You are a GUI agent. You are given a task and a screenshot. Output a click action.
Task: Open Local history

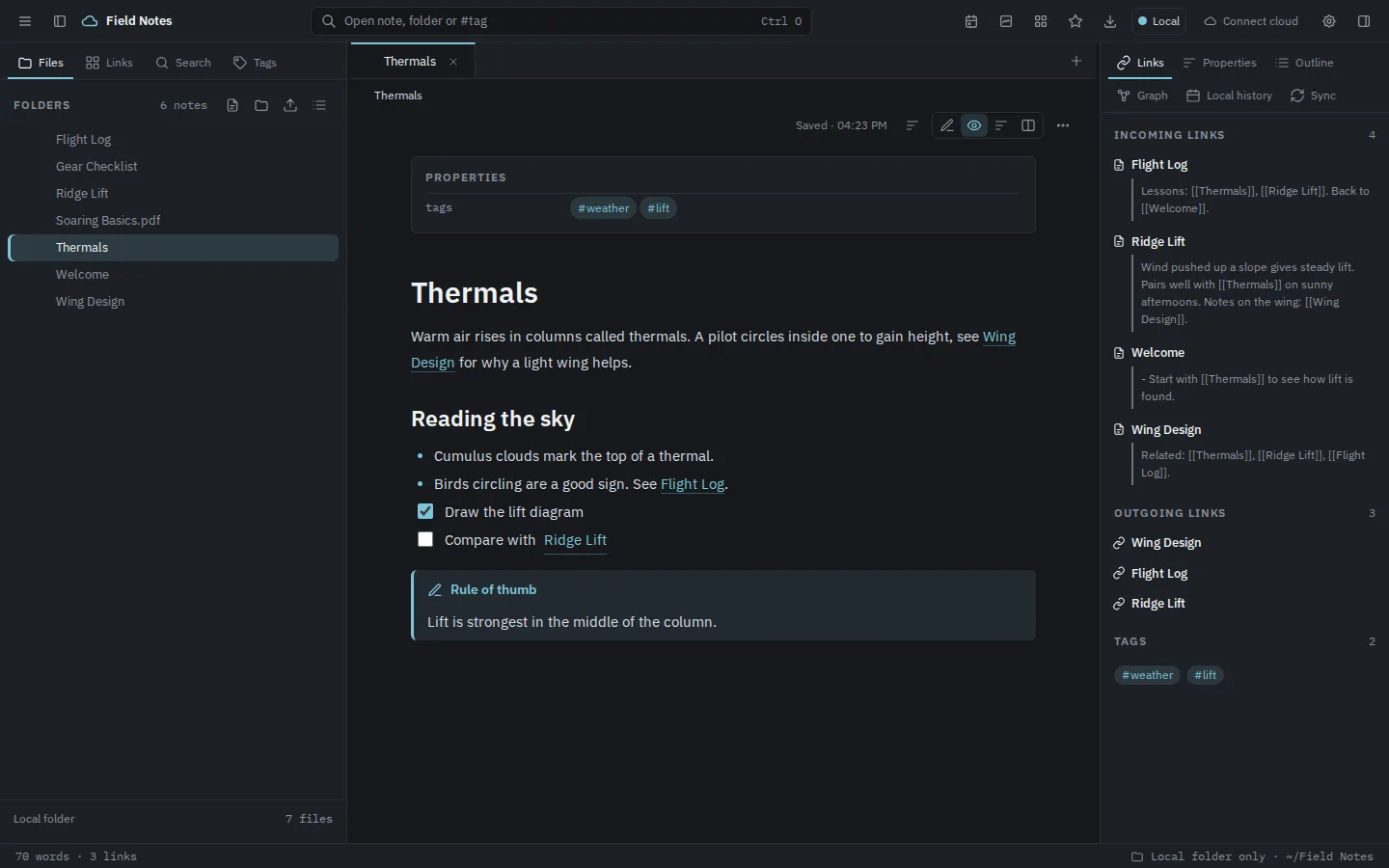click(1229, 95)
